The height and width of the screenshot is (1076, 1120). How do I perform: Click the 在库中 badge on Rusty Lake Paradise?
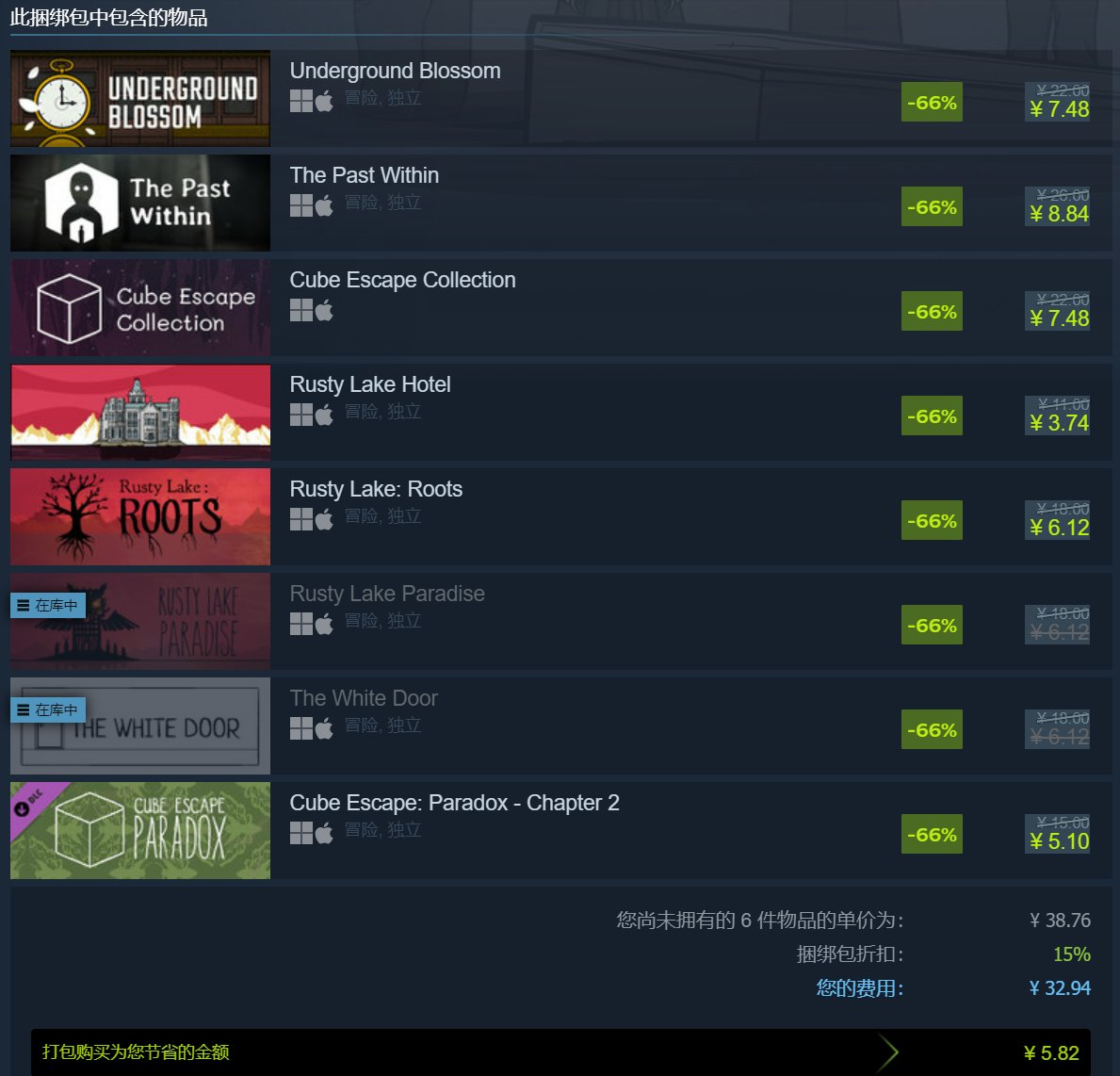tap(48, 606)
